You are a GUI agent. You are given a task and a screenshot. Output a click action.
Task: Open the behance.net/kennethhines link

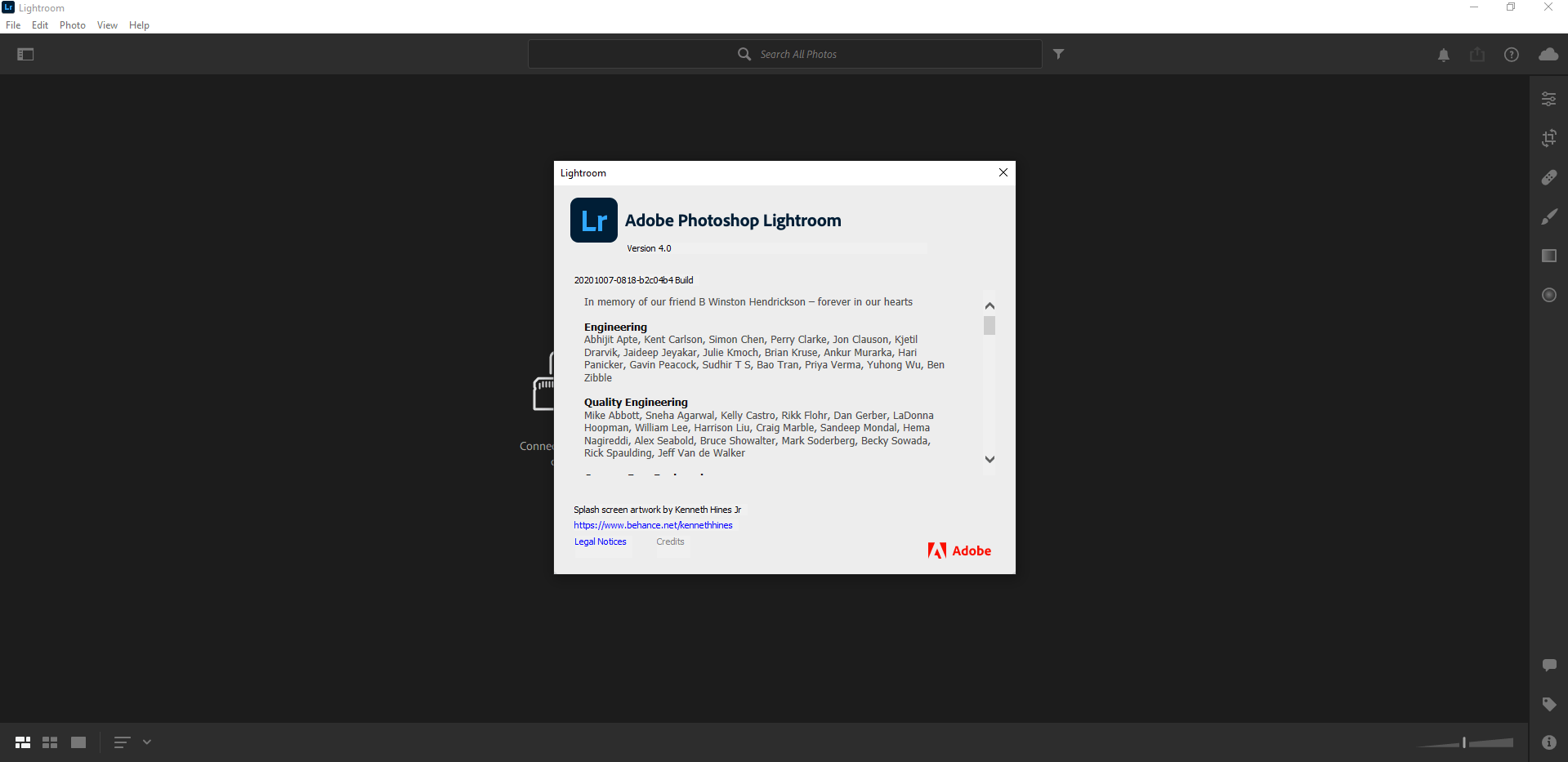tap(653, 525)
